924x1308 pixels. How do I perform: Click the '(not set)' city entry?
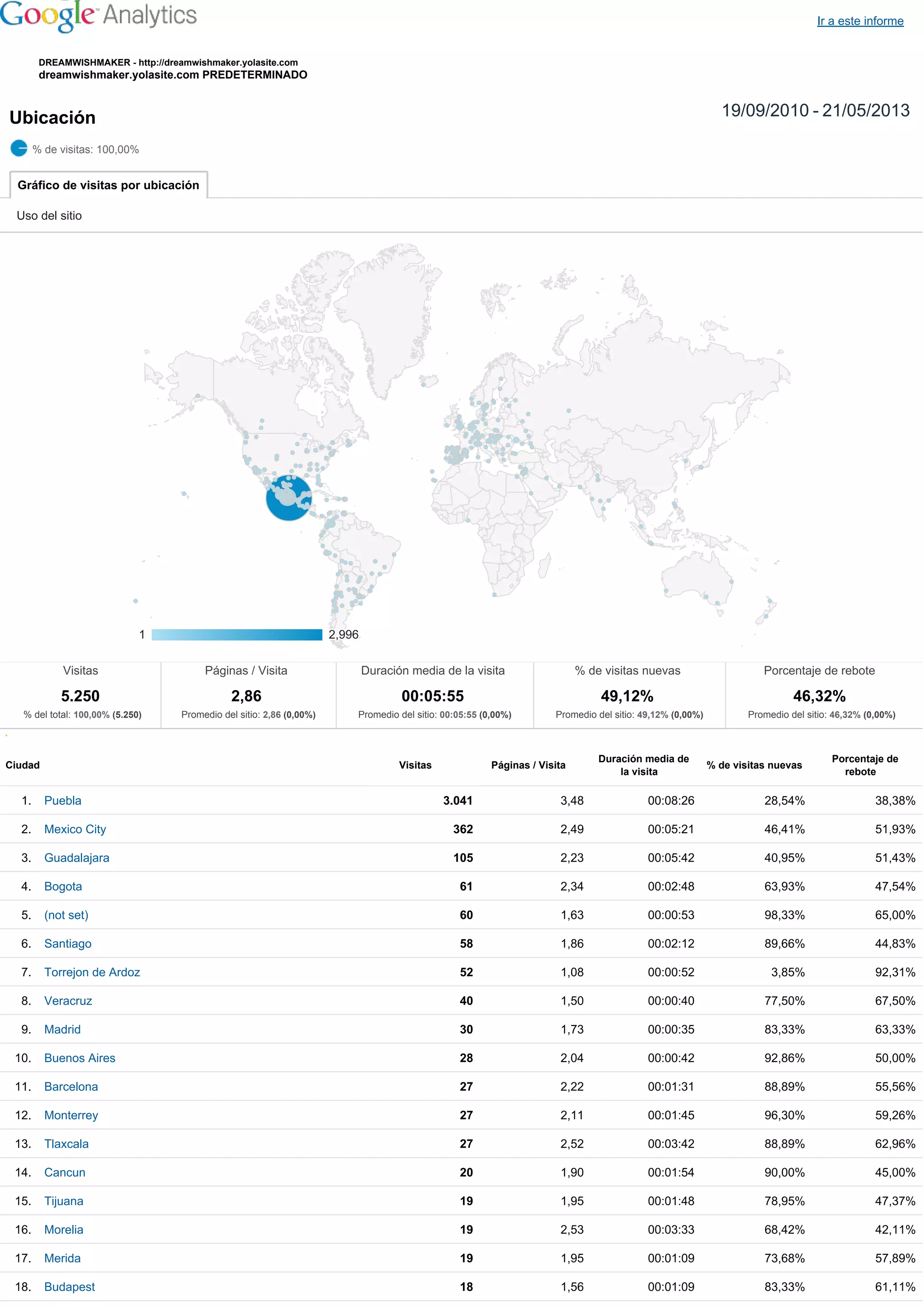66,915
